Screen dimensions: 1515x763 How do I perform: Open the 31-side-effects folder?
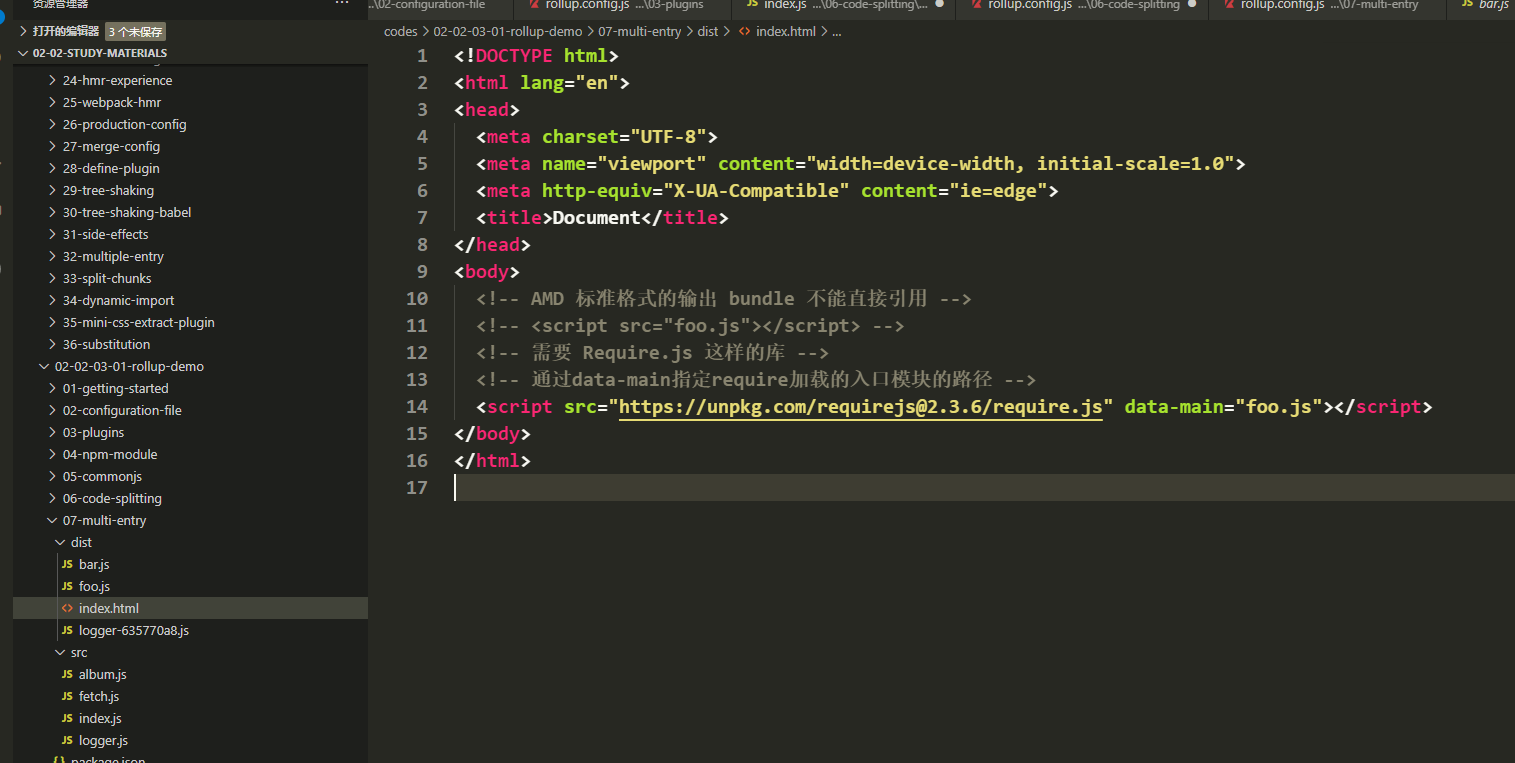click(105, 235)
